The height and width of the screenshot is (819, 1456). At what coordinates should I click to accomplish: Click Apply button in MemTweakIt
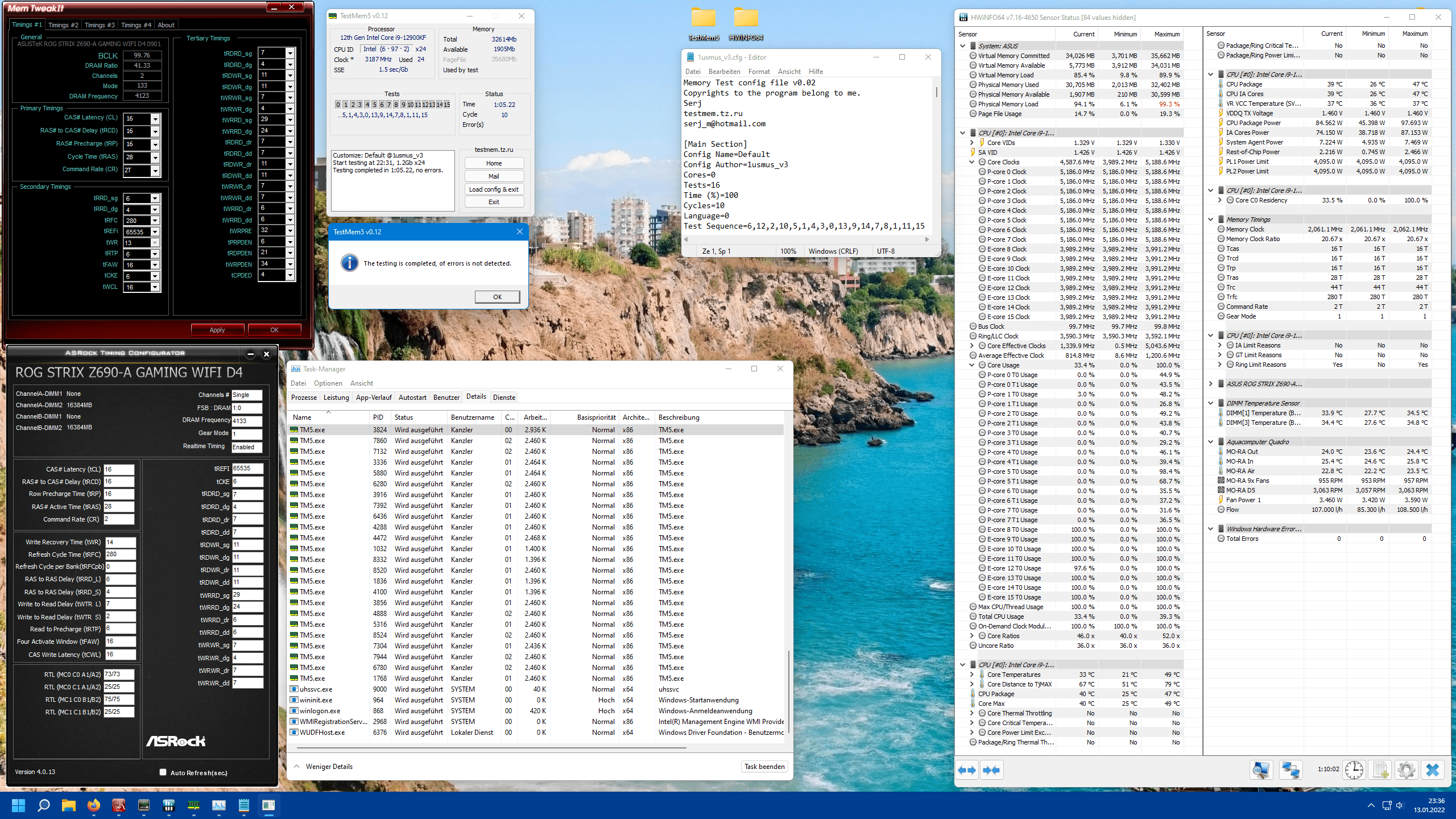coord(217,330)
